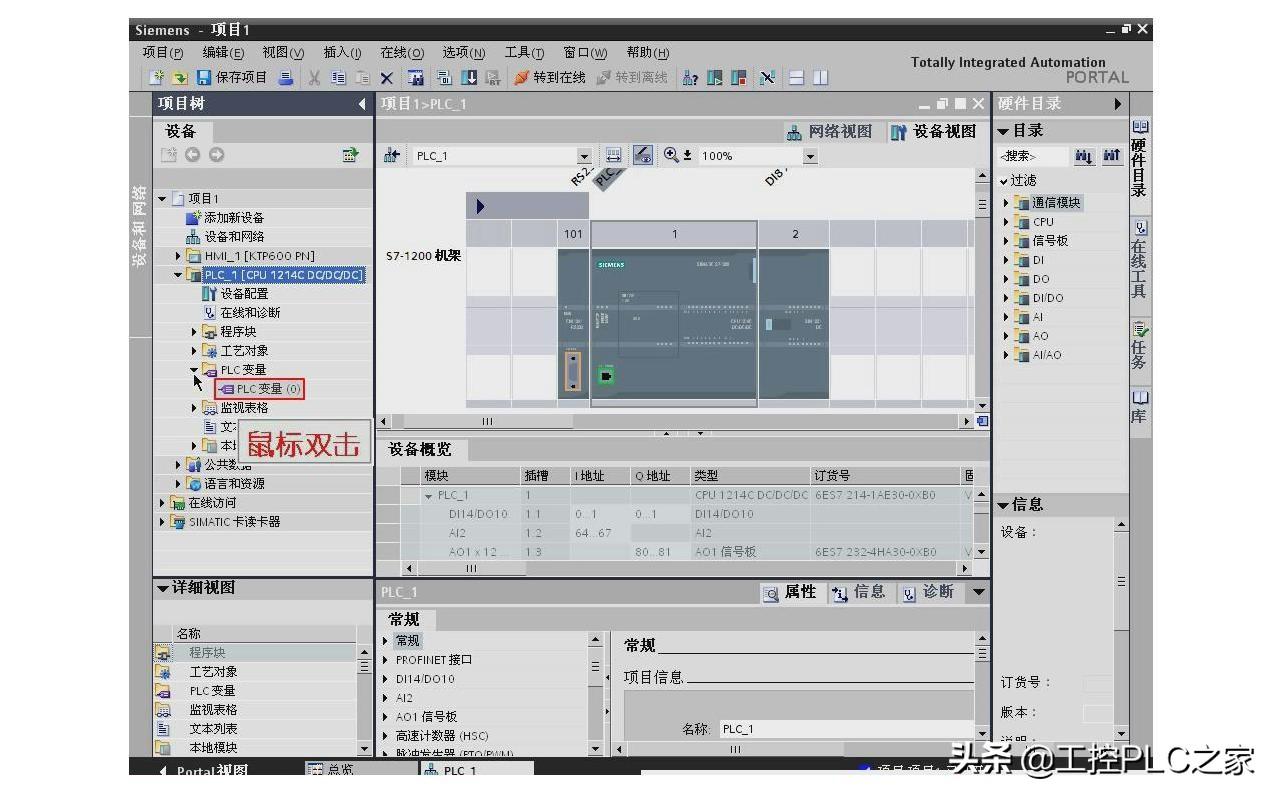Viewport: 1280px width, 800px height.
Task: Save the project with 保存项目
Action: 232,78
